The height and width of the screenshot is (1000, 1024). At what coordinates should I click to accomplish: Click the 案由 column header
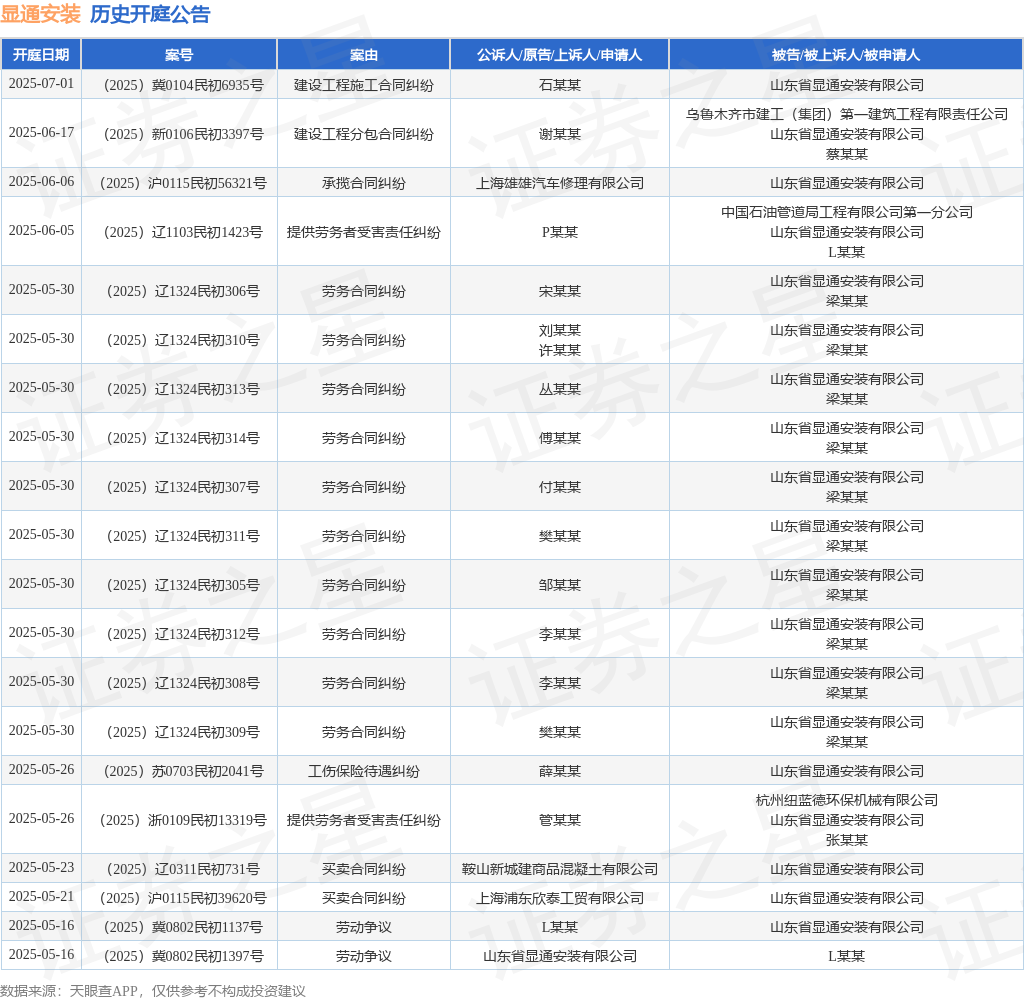coord(364,55)
